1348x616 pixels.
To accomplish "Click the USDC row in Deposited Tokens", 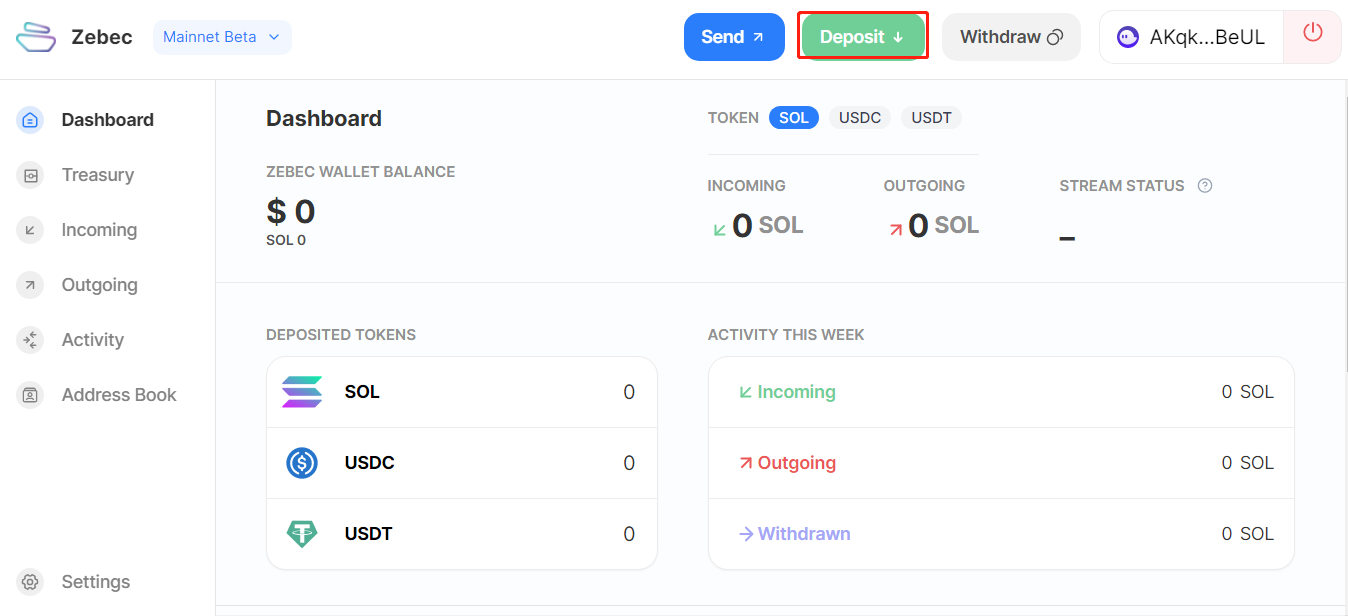I will (x=462, y=463).
